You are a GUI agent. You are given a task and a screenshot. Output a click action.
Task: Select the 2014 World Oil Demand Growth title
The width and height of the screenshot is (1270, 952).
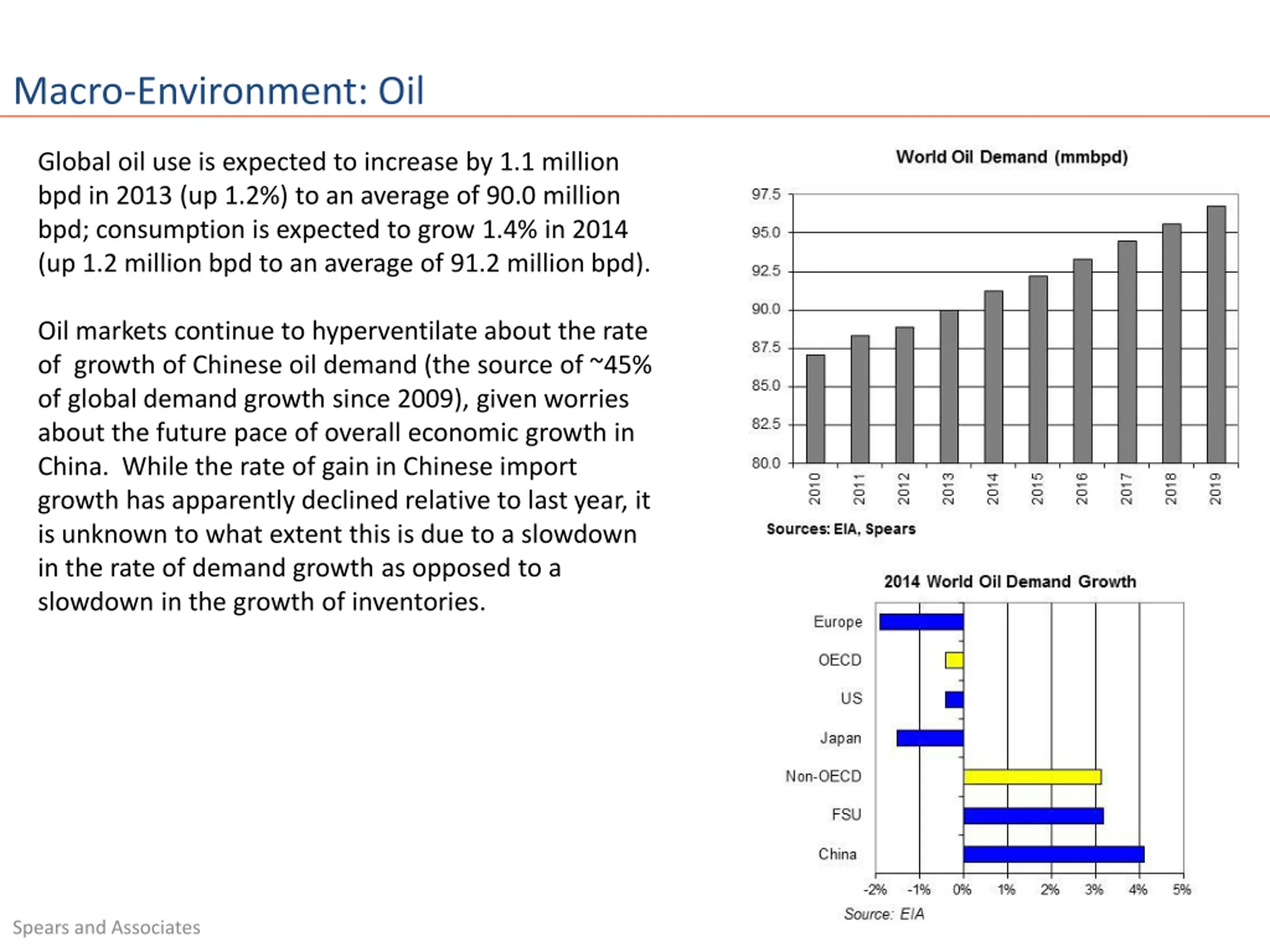point(1010,581)
